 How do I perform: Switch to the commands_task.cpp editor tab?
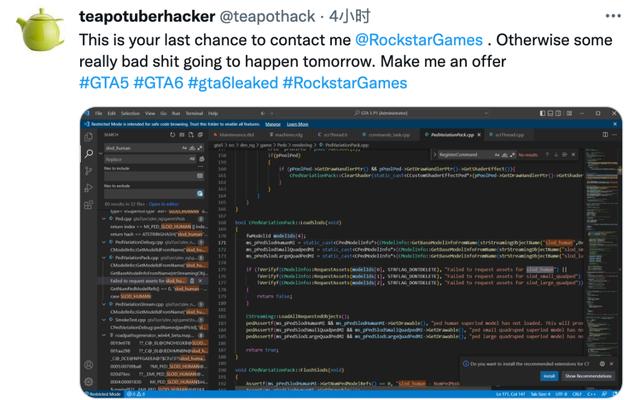pyautogui.click(x=386, y=134)
